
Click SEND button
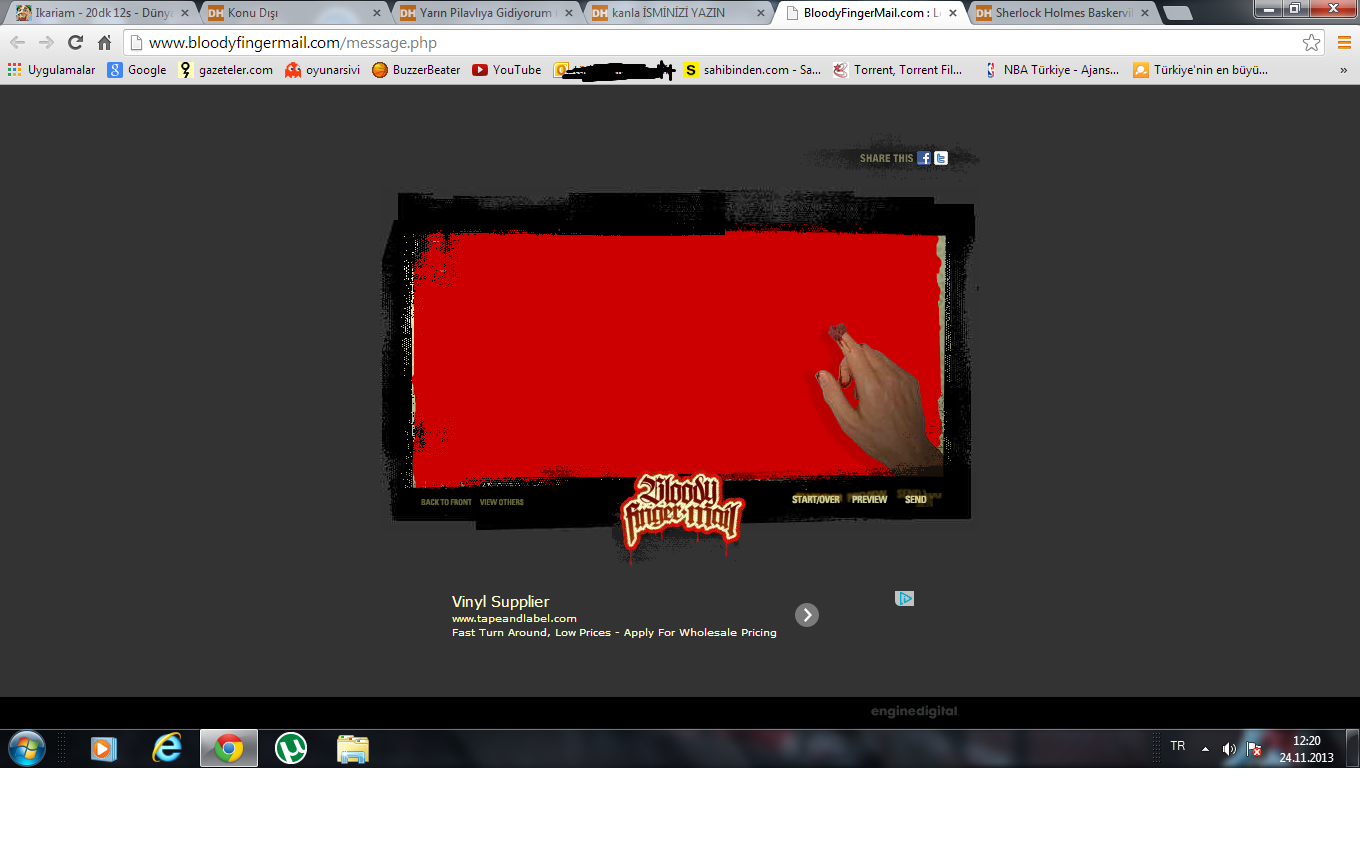916,499
